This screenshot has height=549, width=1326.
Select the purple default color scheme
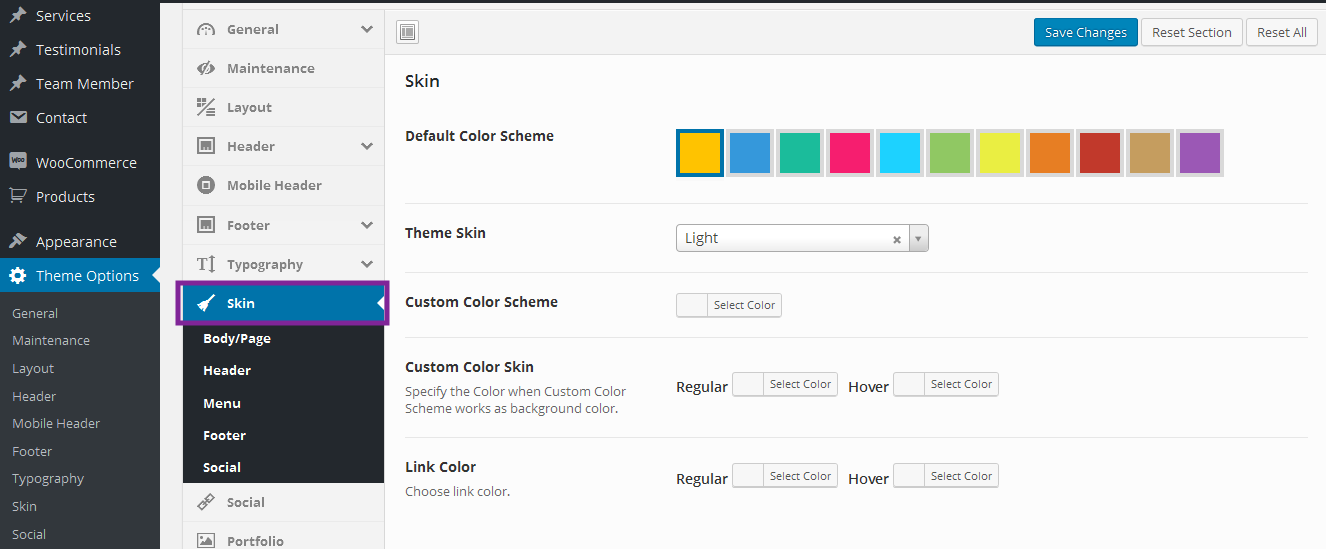tap(1200, 153)
